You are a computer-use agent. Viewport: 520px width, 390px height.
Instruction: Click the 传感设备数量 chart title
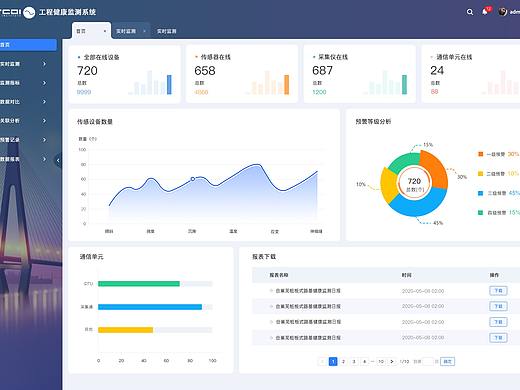click(95, 122)
